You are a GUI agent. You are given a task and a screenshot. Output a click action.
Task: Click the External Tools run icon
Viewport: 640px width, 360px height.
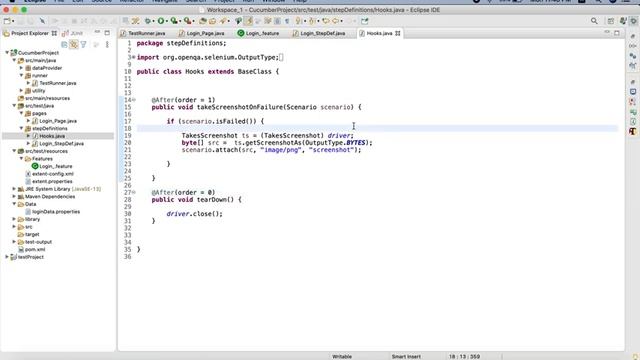187,21
